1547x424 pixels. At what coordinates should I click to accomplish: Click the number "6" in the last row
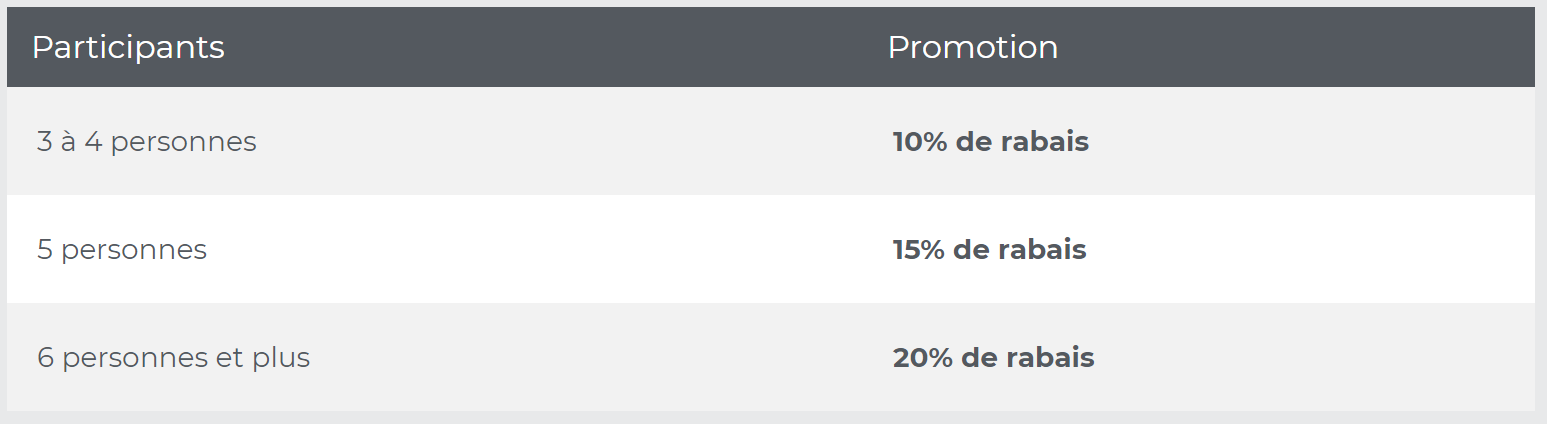[x=45, y=358]
